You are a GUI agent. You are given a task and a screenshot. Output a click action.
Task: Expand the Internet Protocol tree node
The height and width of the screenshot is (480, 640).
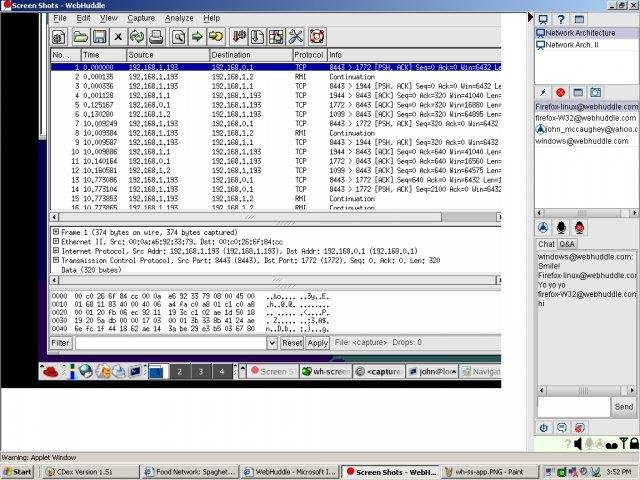point(56,251)
